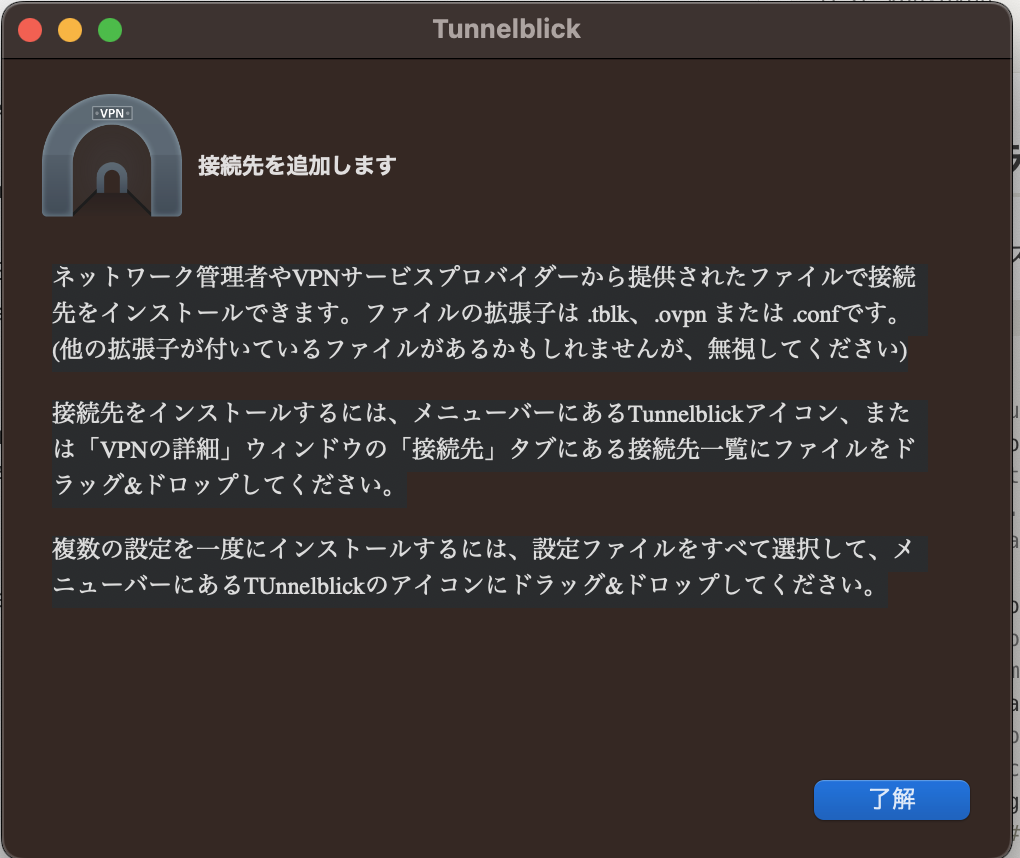The image size is (1020, 858).
Task: Click the paragraph starting with ネットワーク管理者
Action: pyautogui.click(x=489, y=314)
